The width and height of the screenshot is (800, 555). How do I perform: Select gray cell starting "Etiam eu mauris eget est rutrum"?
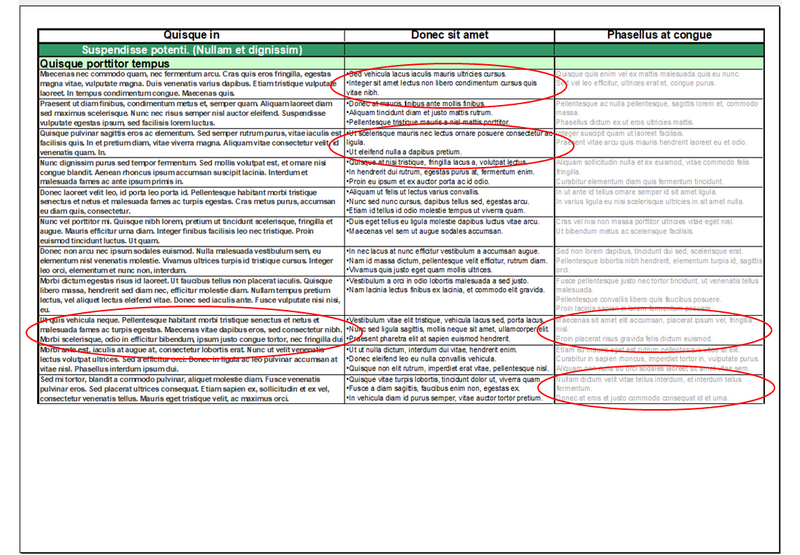coord(659,360)
